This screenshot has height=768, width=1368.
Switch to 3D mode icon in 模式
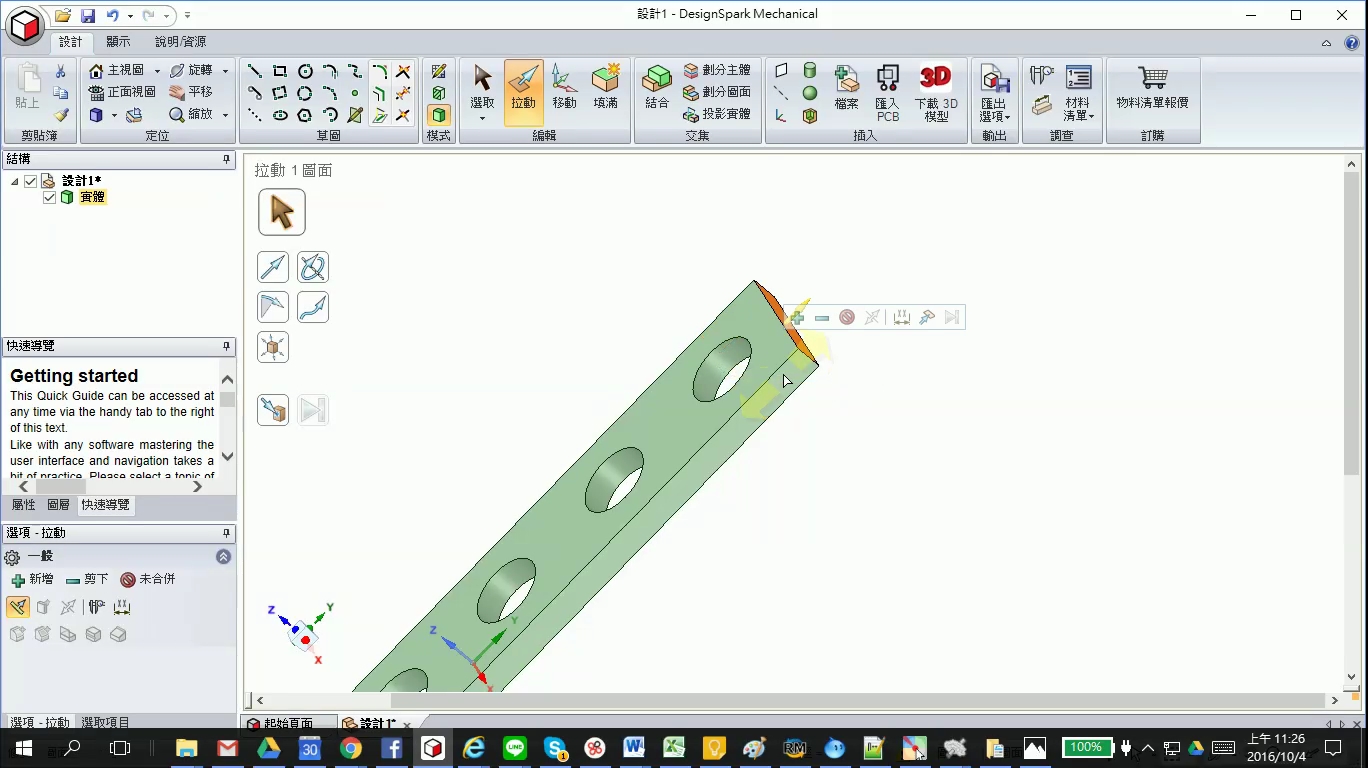click(438, 115)
